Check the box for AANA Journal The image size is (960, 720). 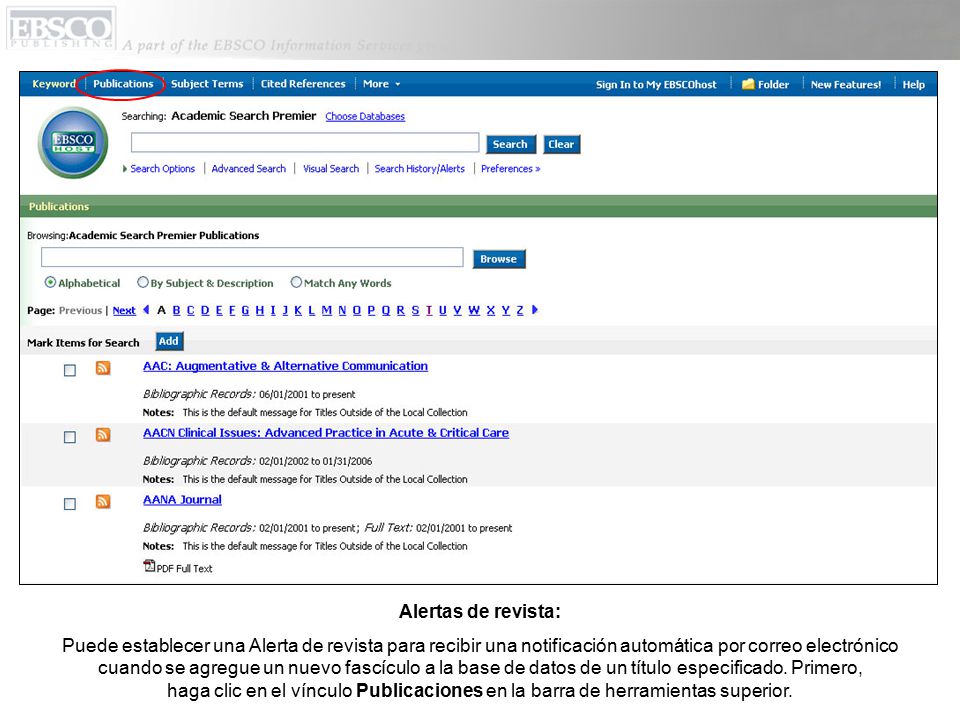point(70,504)
